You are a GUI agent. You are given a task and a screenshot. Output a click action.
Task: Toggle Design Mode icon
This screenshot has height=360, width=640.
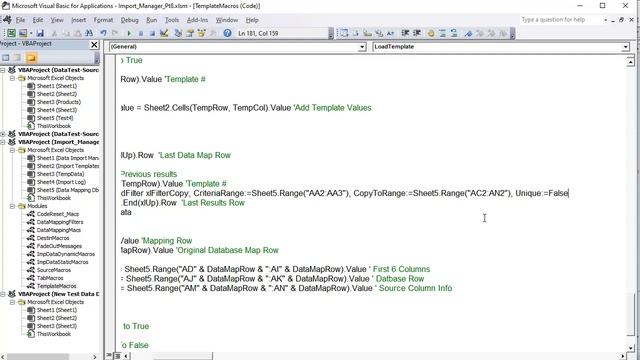click(164, 33)
